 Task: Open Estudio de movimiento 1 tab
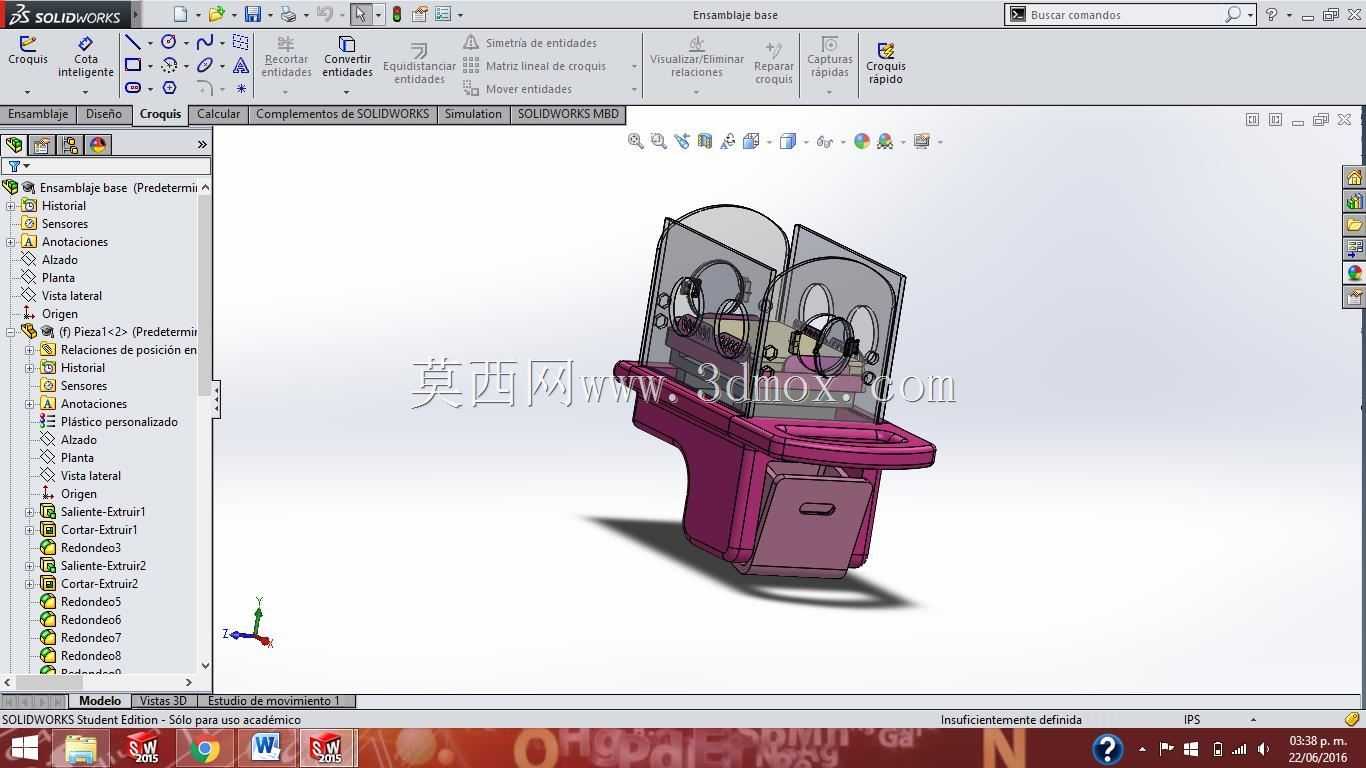pos(274,701)
